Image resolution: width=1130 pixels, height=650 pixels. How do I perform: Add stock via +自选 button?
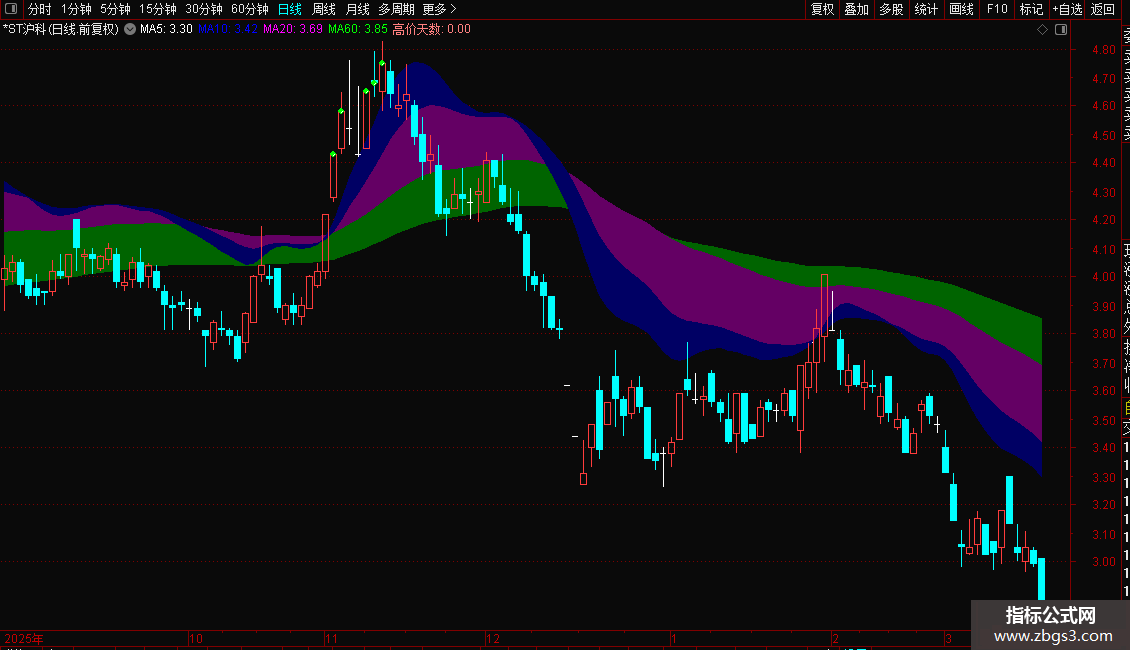1067,9
